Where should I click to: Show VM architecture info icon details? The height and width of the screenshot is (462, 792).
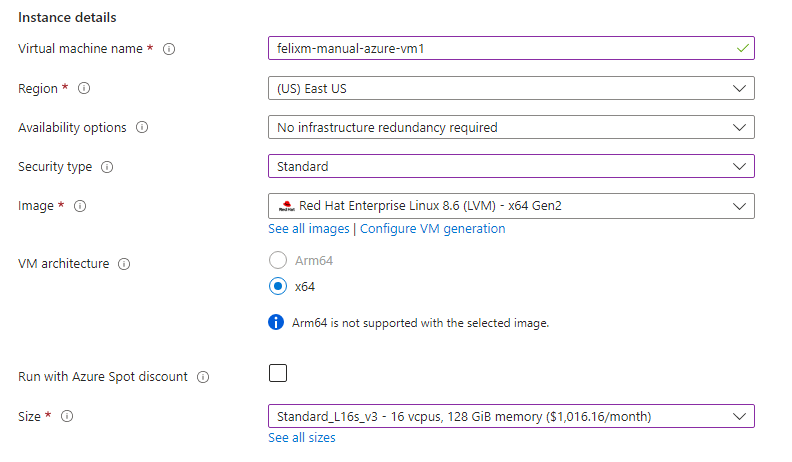(x=124, y=264)
